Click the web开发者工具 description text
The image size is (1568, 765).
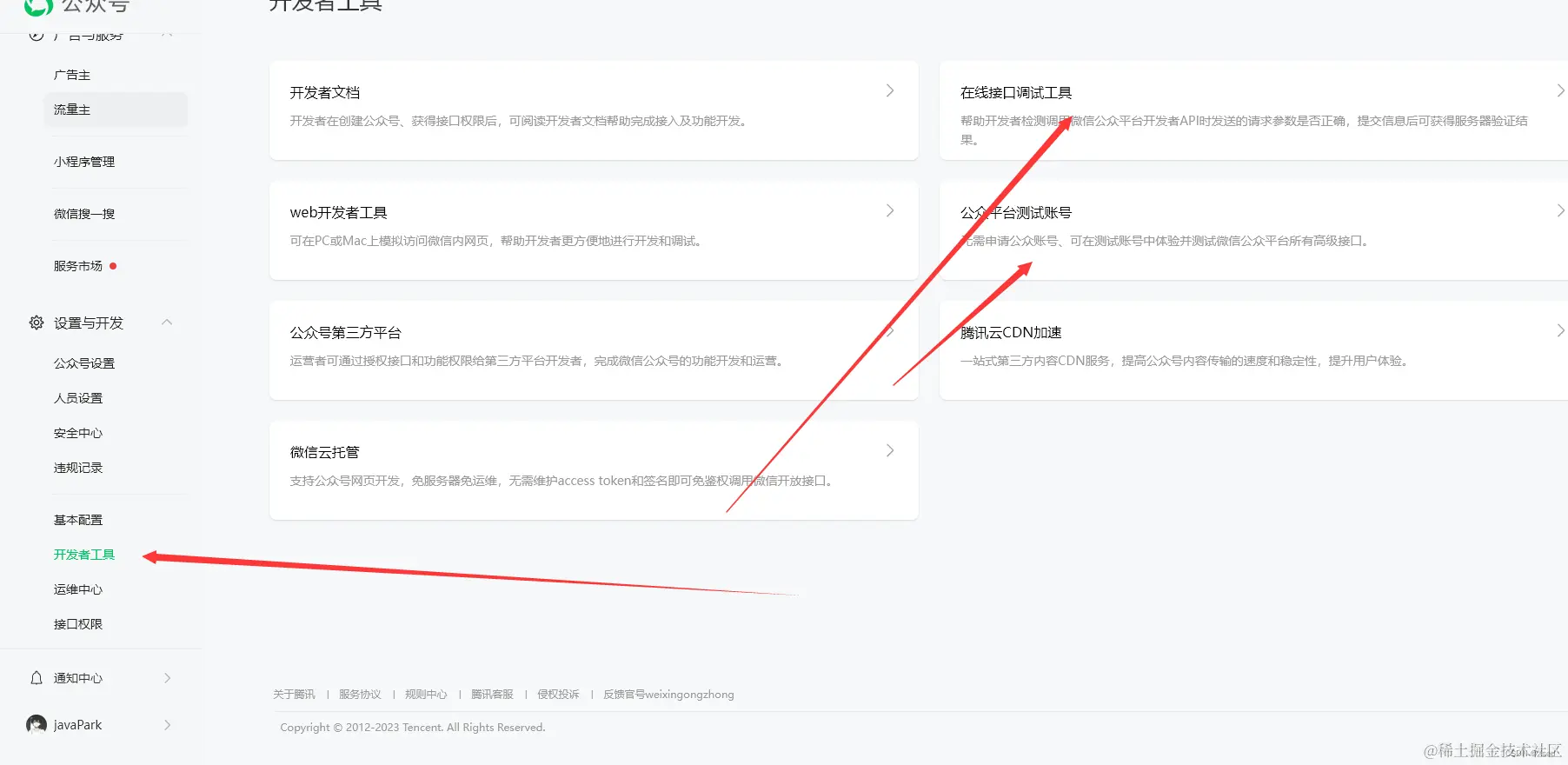(498, 241)
